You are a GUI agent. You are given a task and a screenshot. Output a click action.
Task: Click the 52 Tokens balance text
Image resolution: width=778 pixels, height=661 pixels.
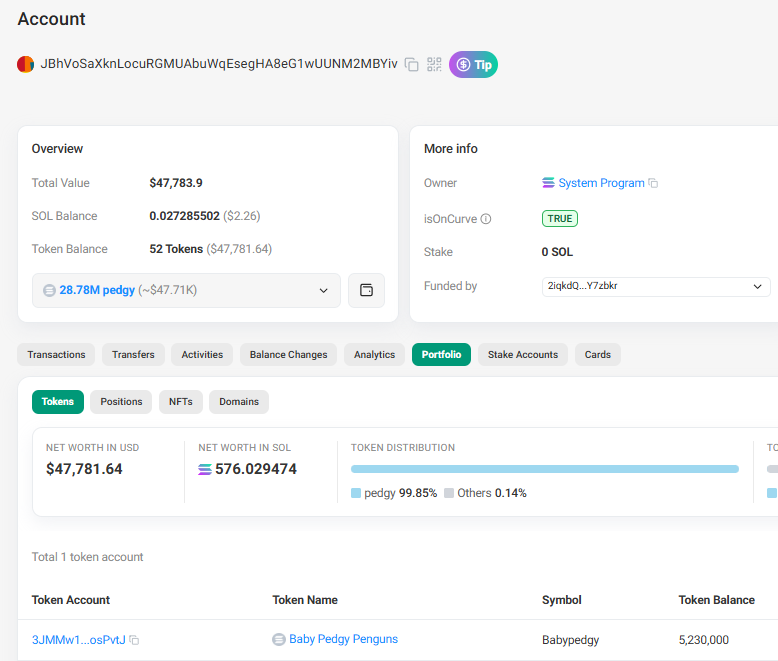point(176,249)
